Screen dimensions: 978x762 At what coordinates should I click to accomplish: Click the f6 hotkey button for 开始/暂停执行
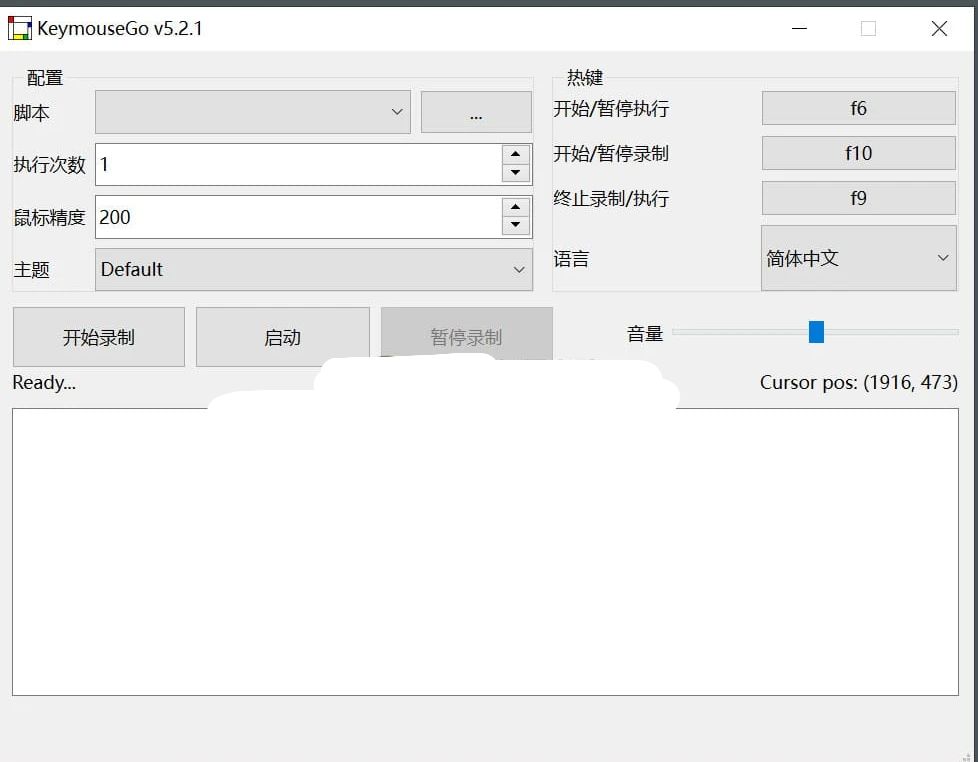858,108
